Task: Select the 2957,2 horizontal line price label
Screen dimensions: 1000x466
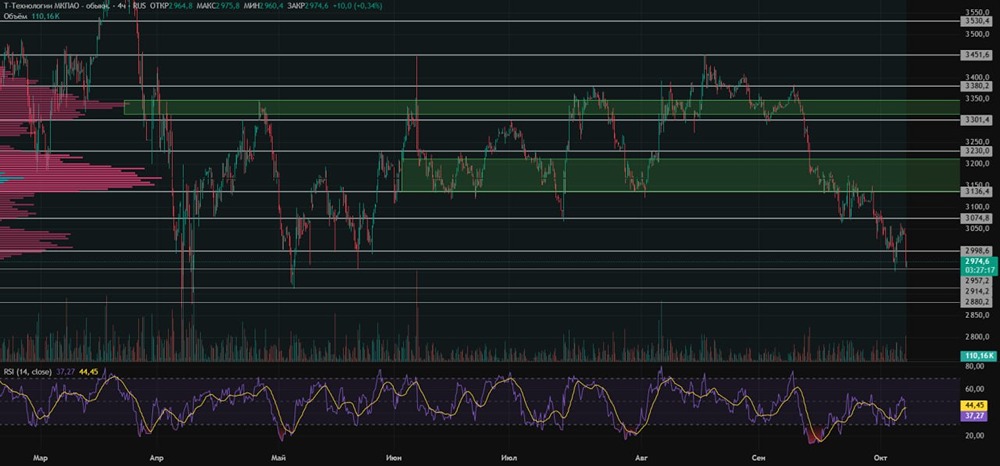Action: [977, 280]
